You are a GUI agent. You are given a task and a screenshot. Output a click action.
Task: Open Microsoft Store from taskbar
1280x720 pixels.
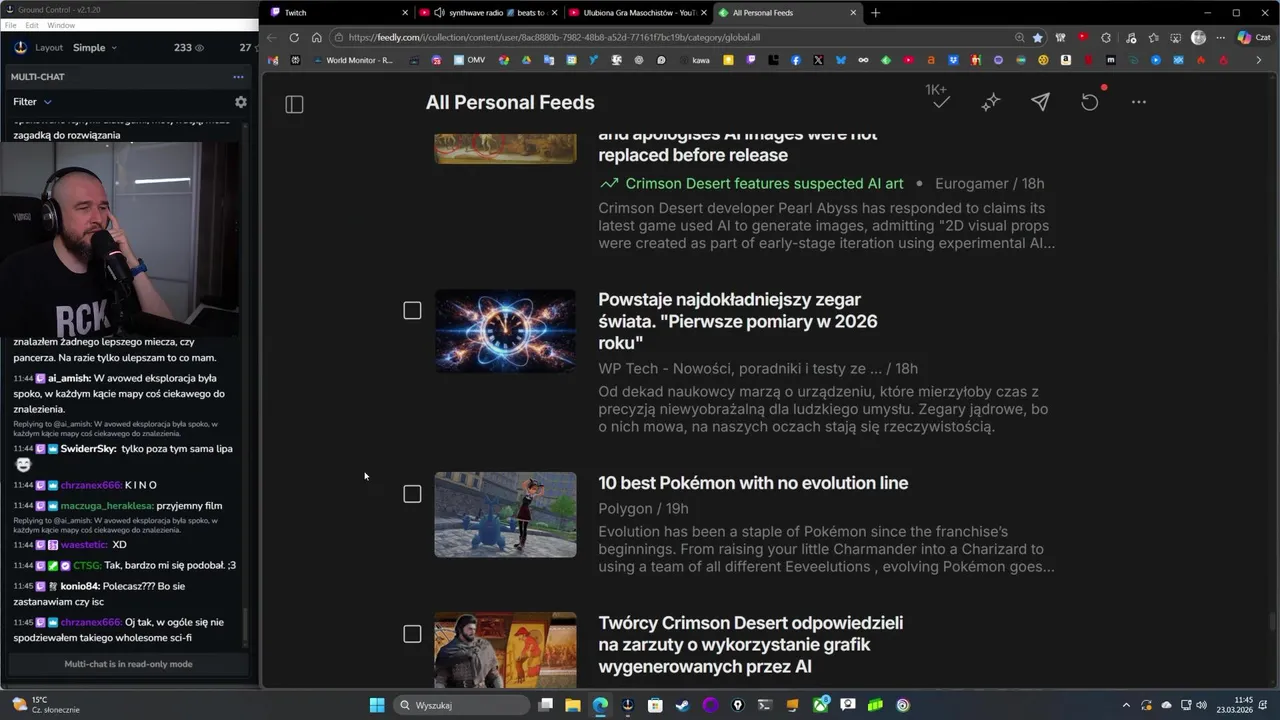pyautogui.click(x=655, y=705)
